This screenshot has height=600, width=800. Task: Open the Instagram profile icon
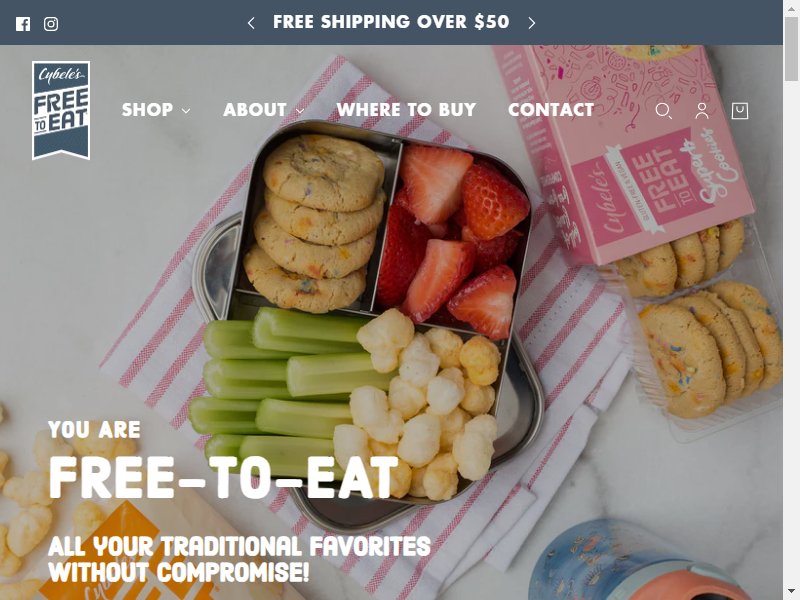(x=51, y=23)
